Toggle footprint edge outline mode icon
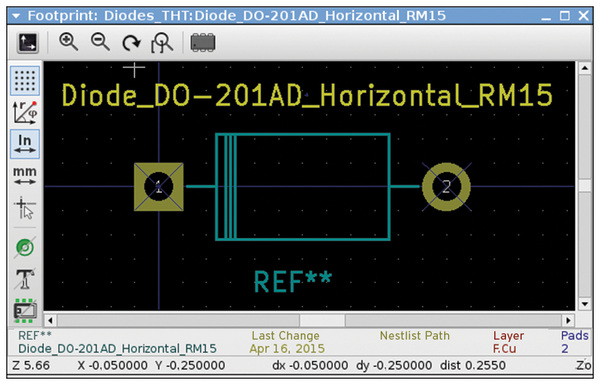Screen dimensions: 600x385 [x=25, y=310]
